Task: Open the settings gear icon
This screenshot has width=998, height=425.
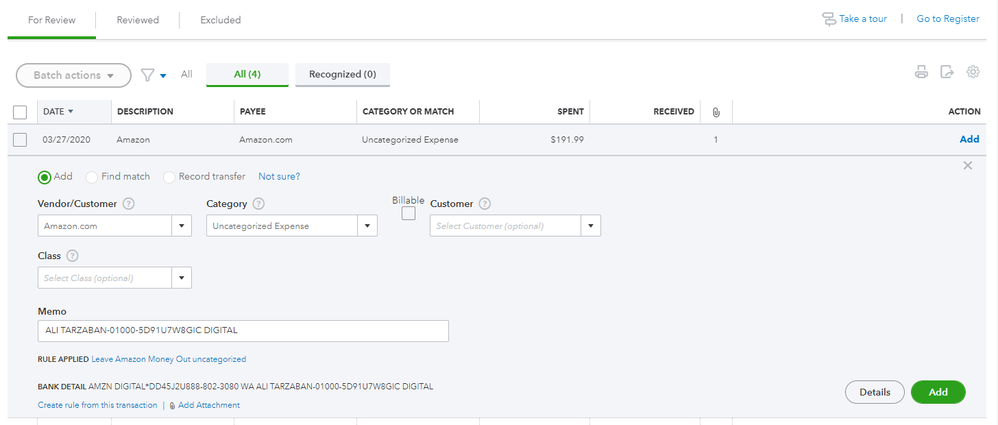Action: [973, 72]
